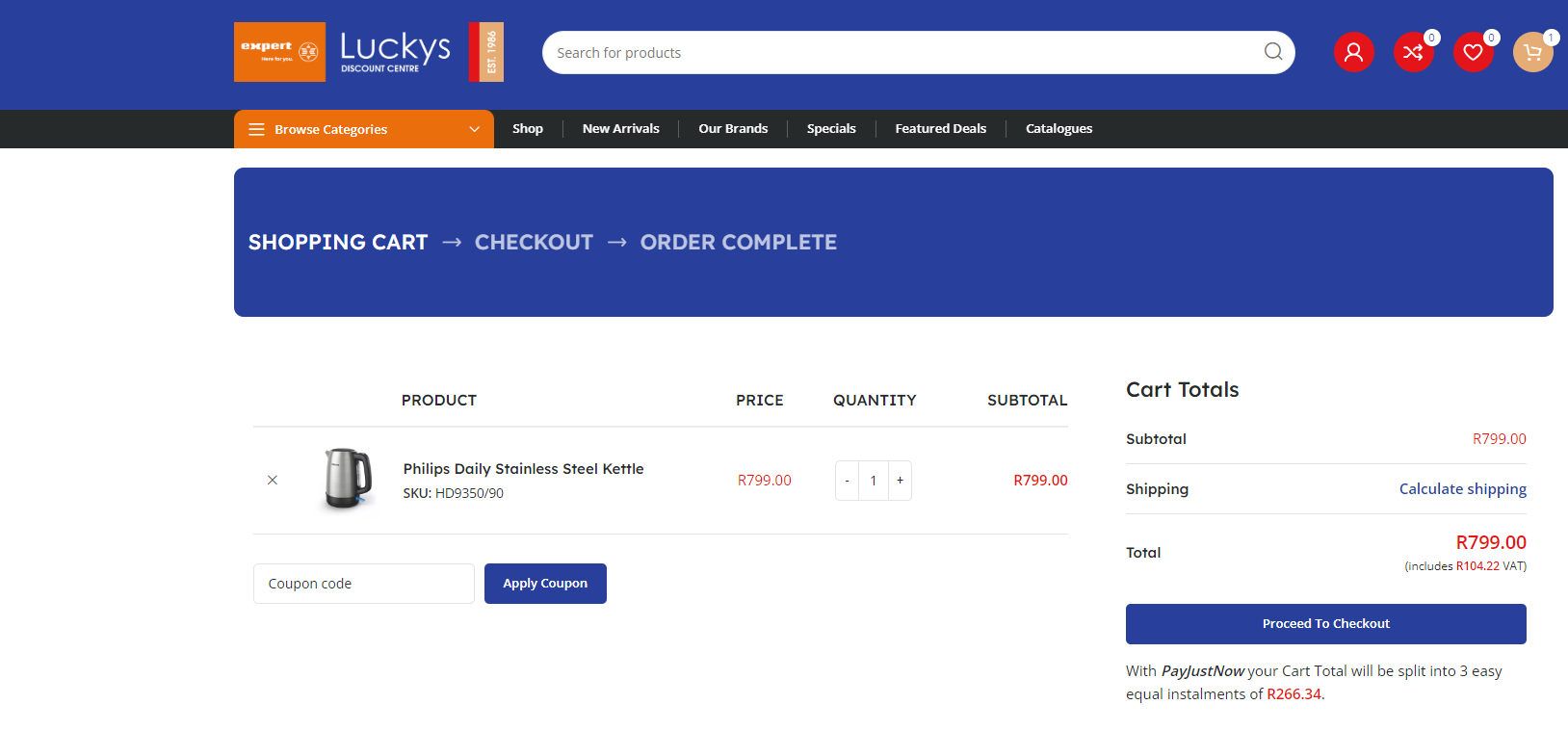
Task: Open the user account icon
Action: (x=1353, y=52)
